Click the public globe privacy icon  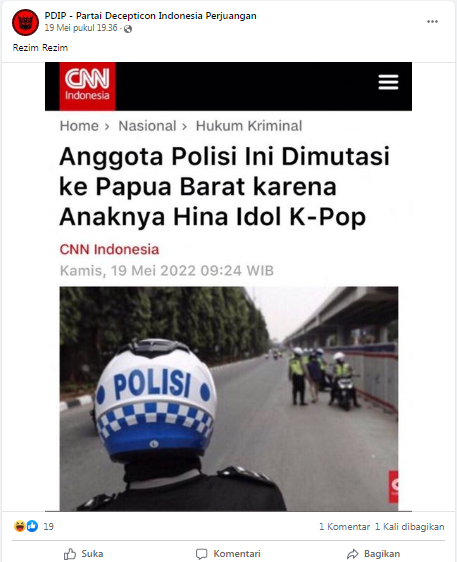128,29
